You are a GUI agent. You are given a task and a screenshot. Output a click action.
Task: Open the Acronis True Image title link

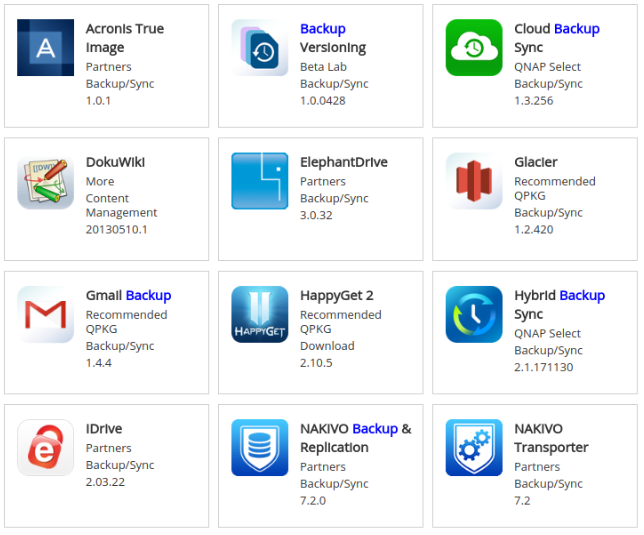125,38
